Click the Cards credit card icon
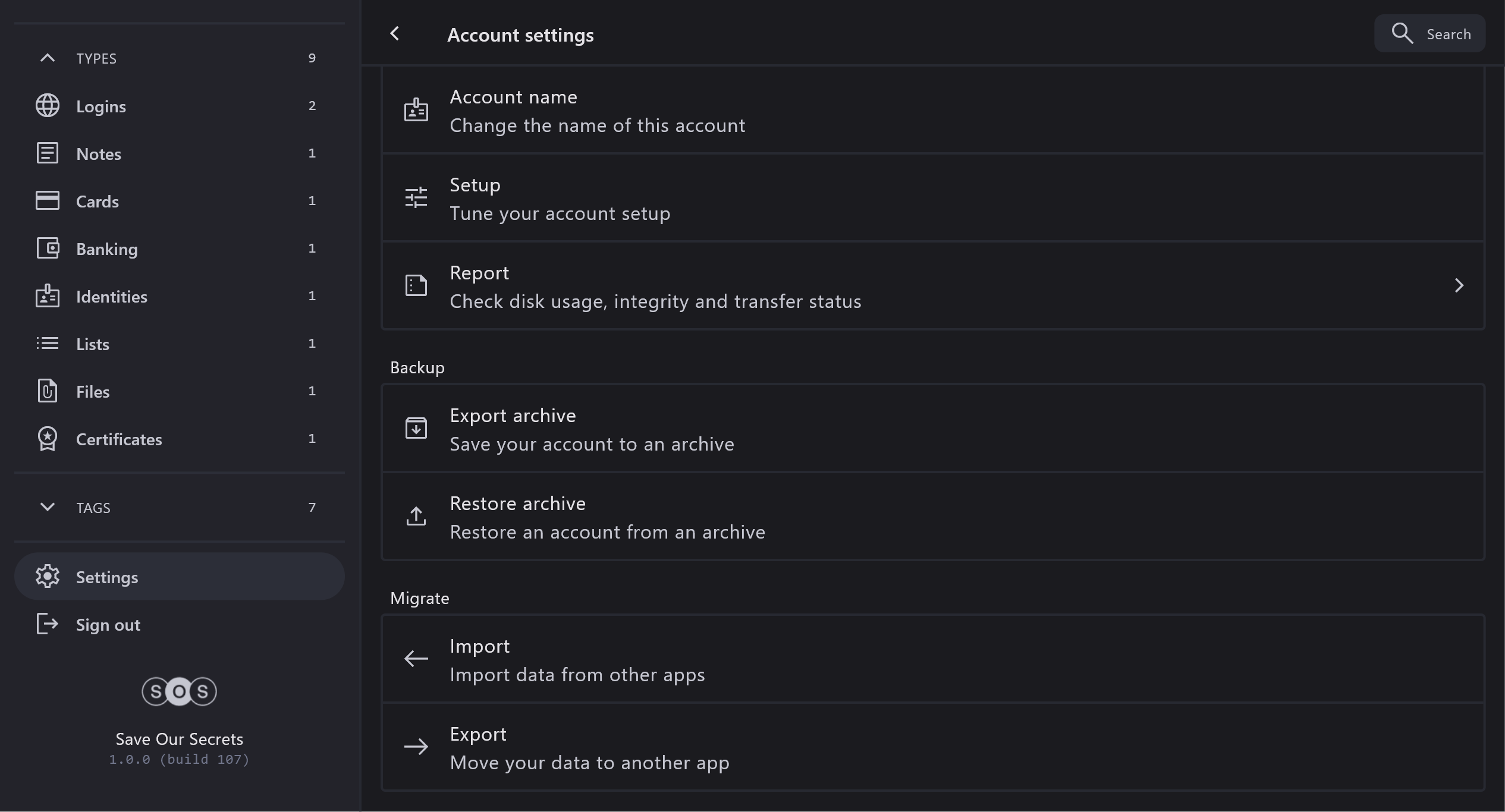 click(48, 201)
